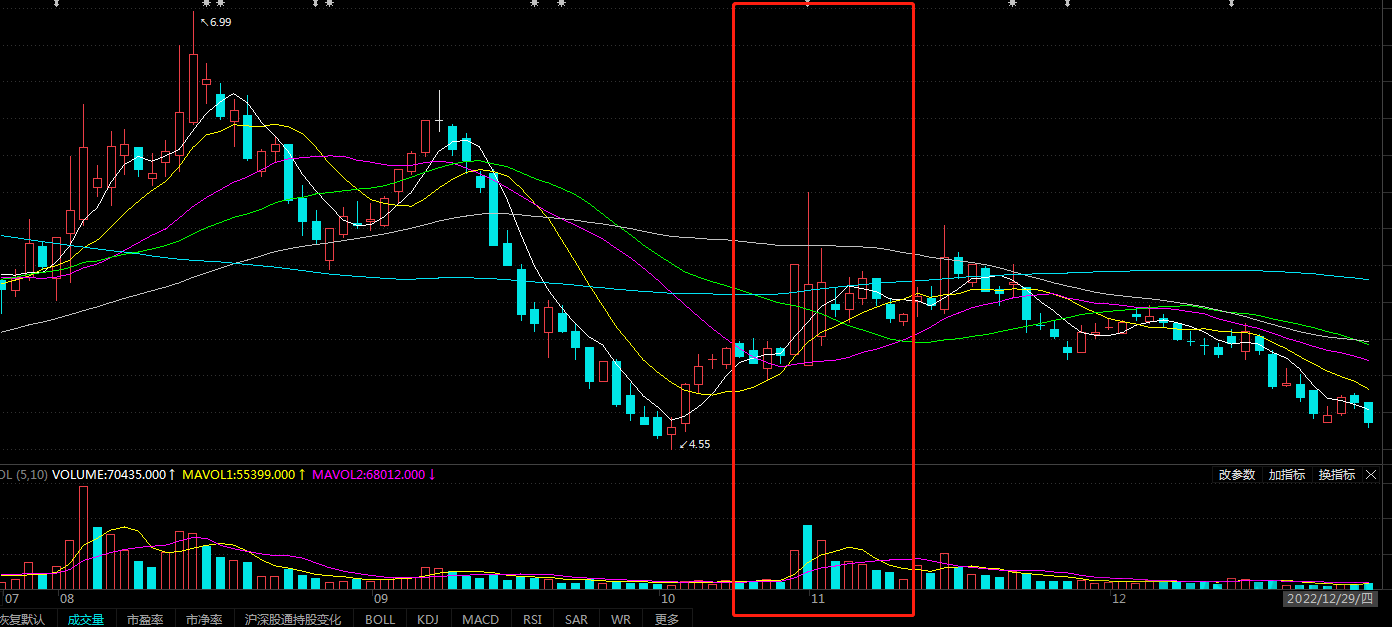
Task: Switch to the 市盈率 tab
Action: (x=145, y=619)
